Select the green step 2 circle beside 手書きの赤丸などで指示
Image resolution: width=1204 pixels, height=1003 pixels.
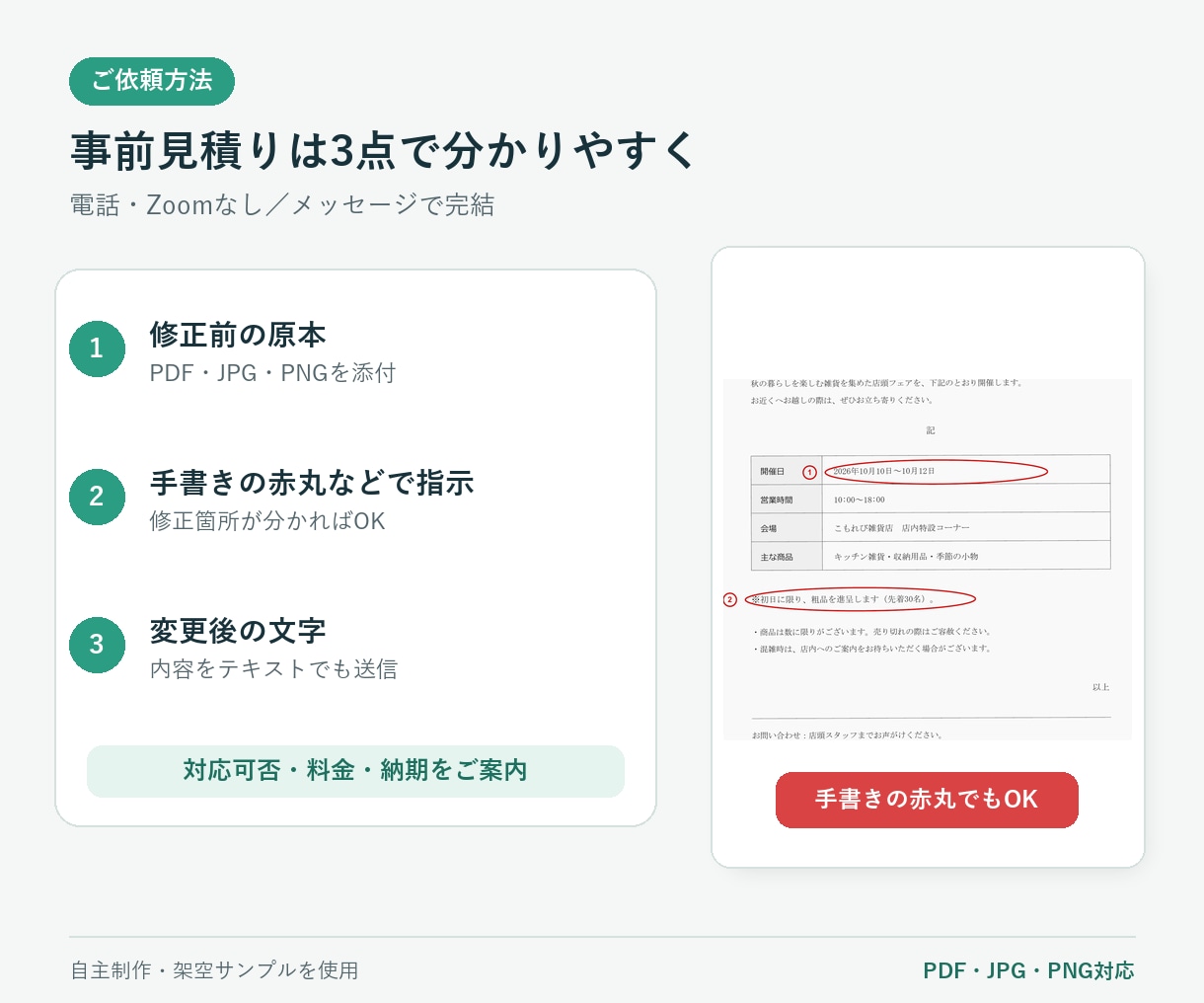click(97, 497)
